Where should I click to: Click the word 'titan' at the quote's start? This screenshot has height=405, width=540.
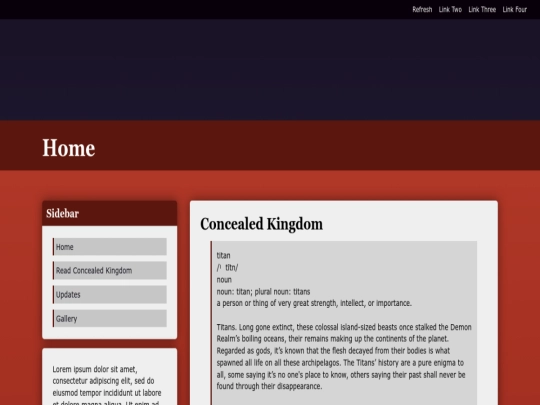click(223, 256)
